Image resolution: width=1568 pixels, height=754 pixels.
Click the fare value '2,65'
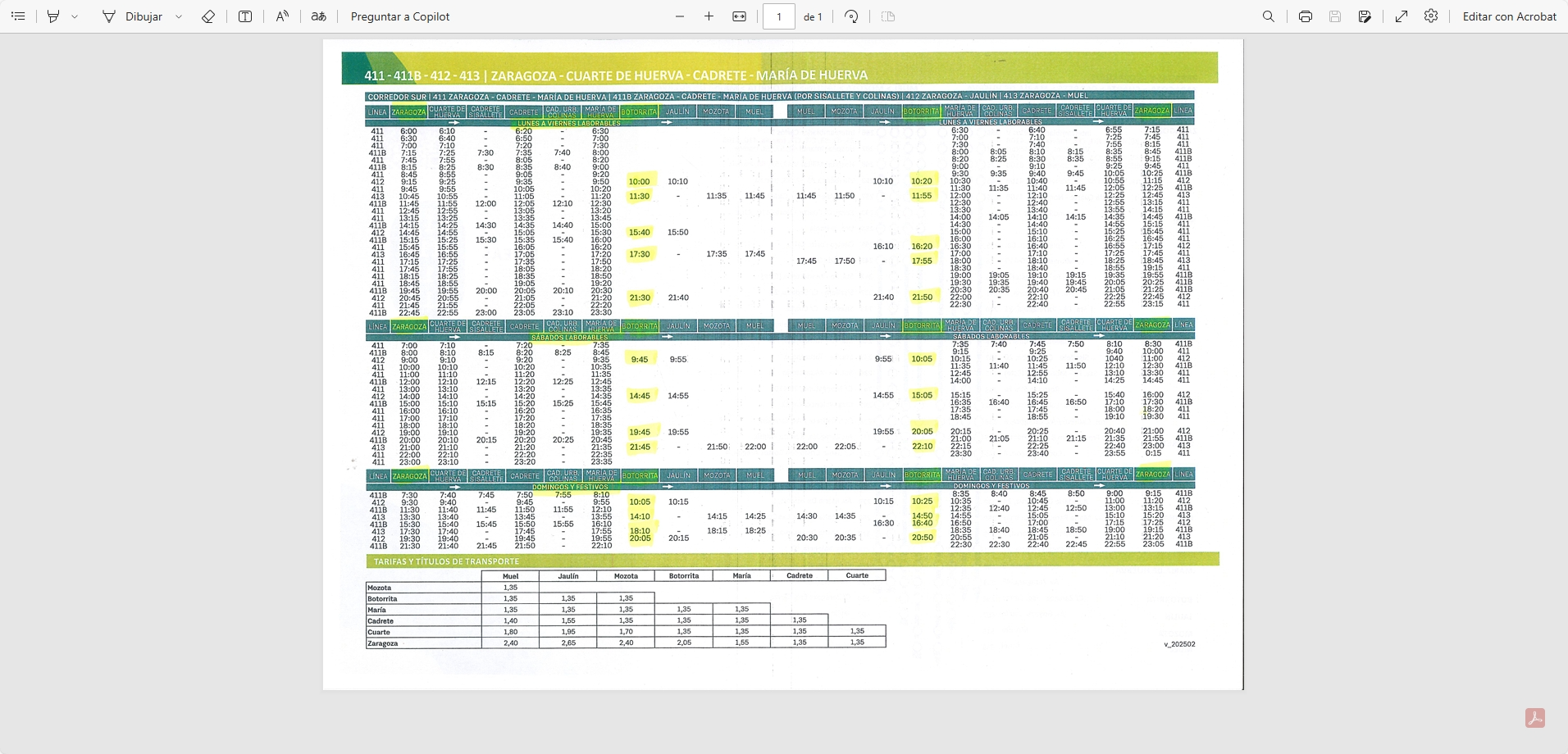[568, 643]
